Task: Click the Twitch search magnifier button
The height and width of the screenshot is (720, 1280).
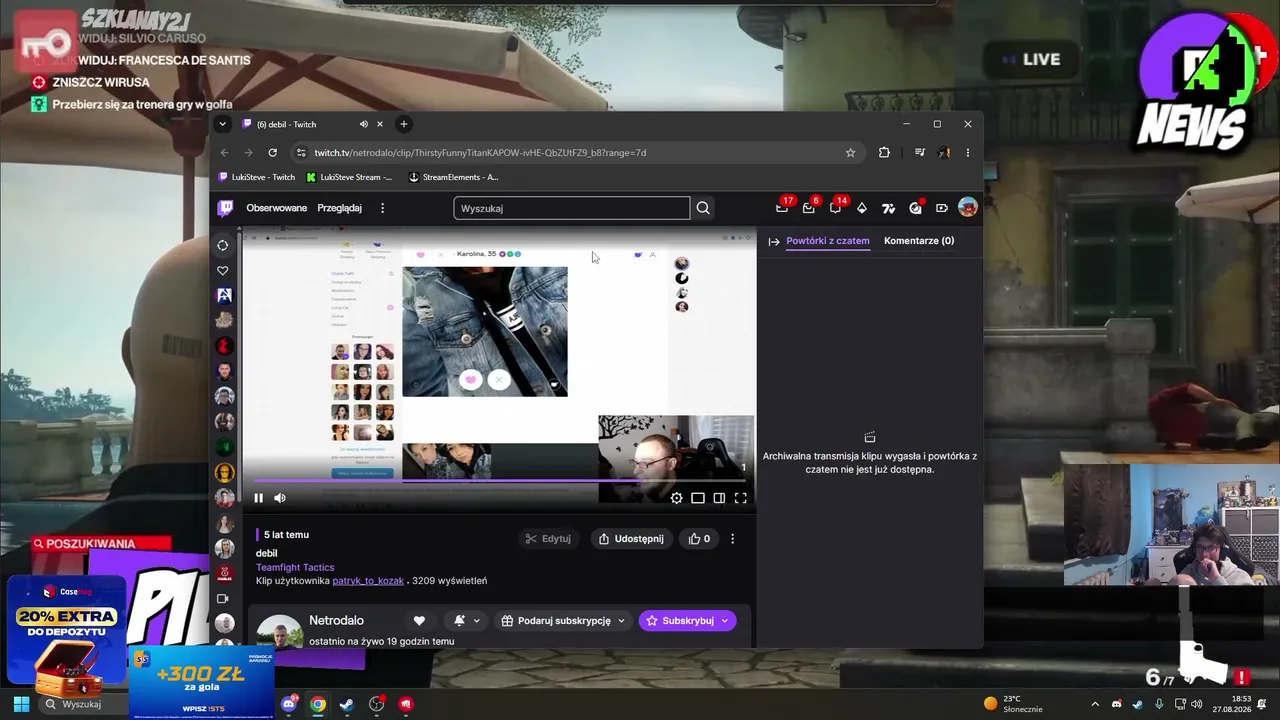Action: (703, 208)
